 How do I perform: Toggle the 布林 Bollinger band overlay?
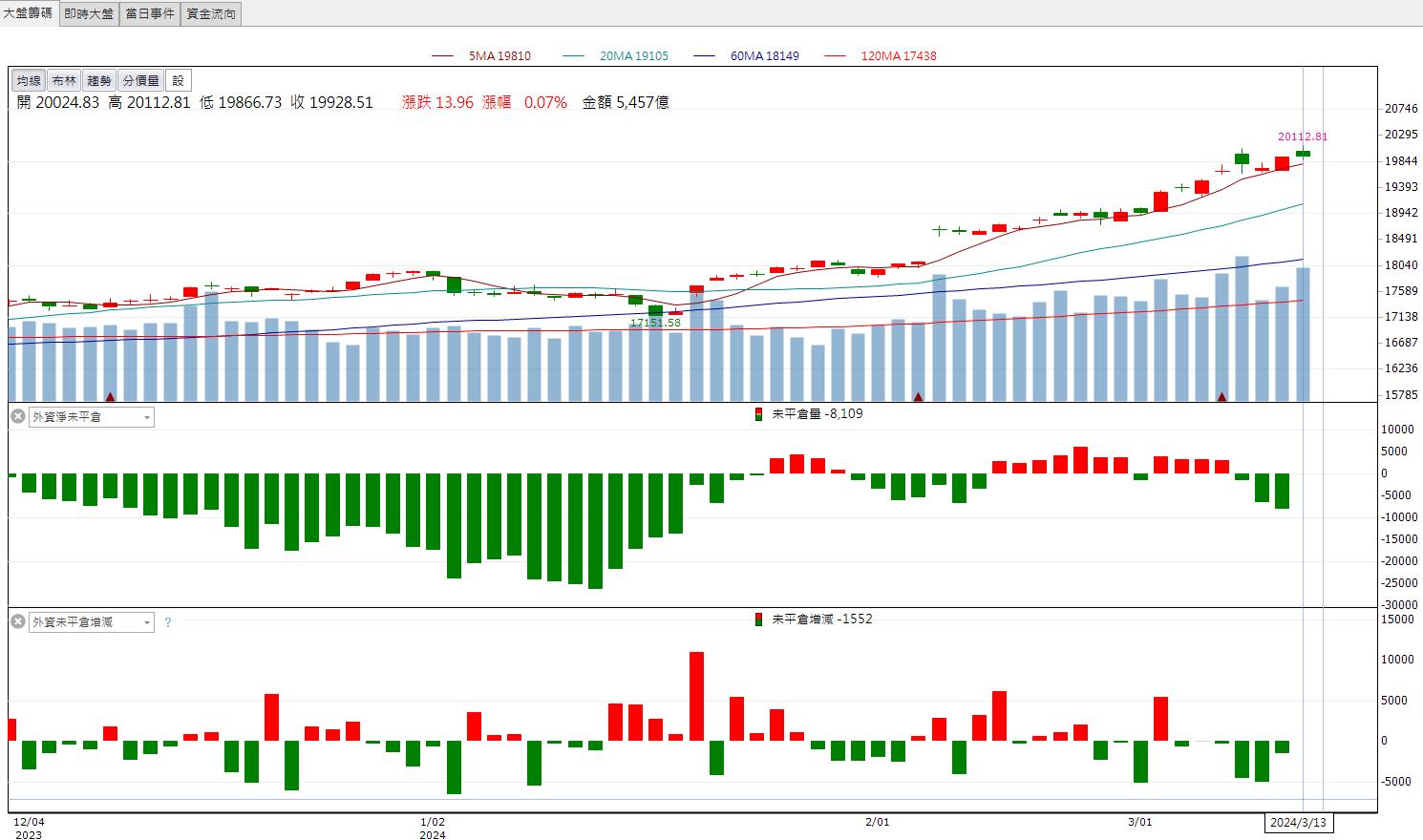coord(64,81)
